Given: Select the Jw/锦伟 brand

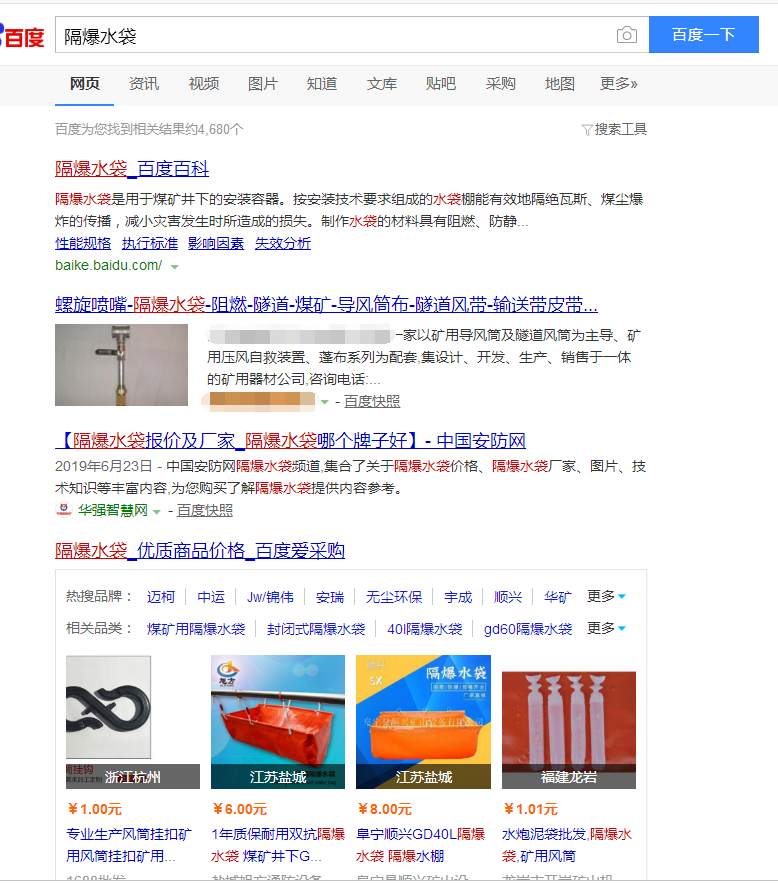Looking at the screenshot, I should pyautogui.click(x=270, y=597).
